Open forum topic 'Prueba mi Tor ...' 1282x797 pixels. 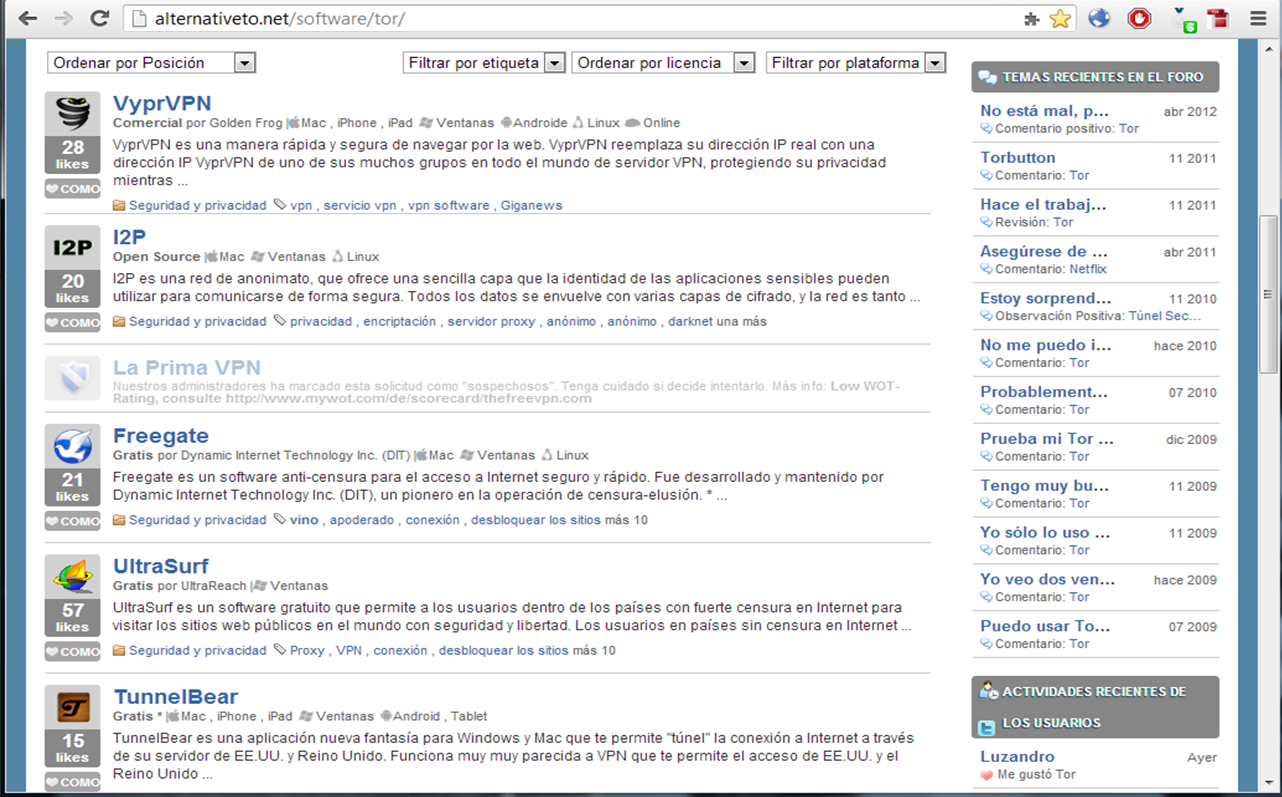(1047, 439)
